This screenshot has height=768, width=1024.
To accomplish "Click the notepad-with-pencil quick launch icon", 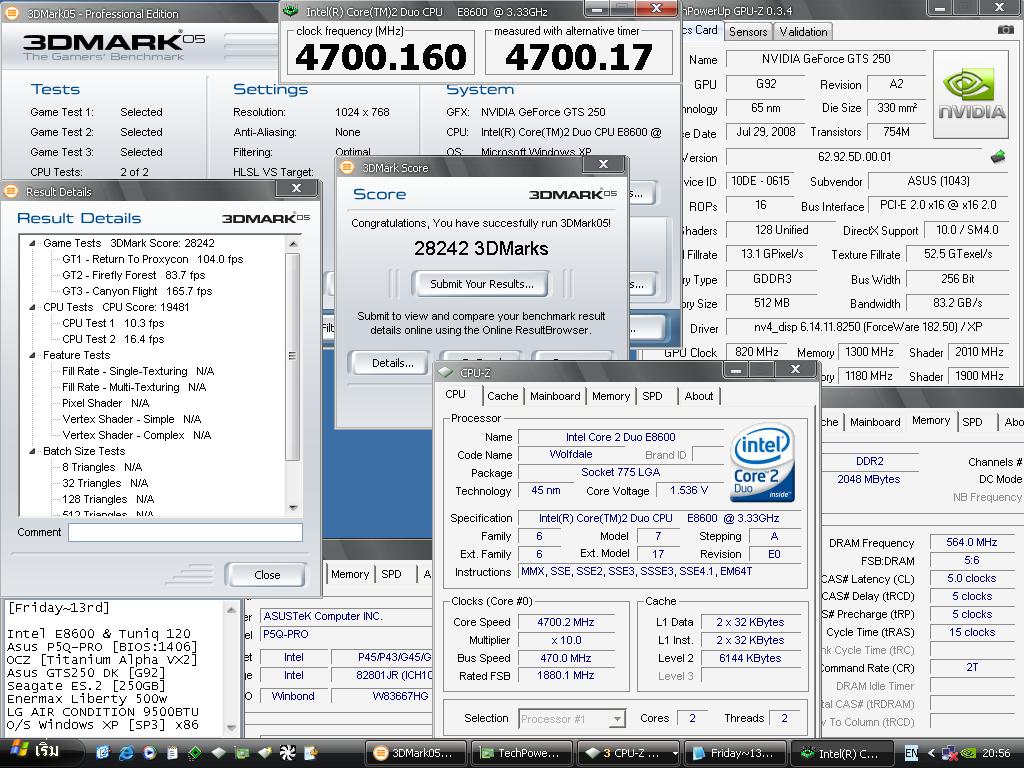I will [x=311, y=753].
